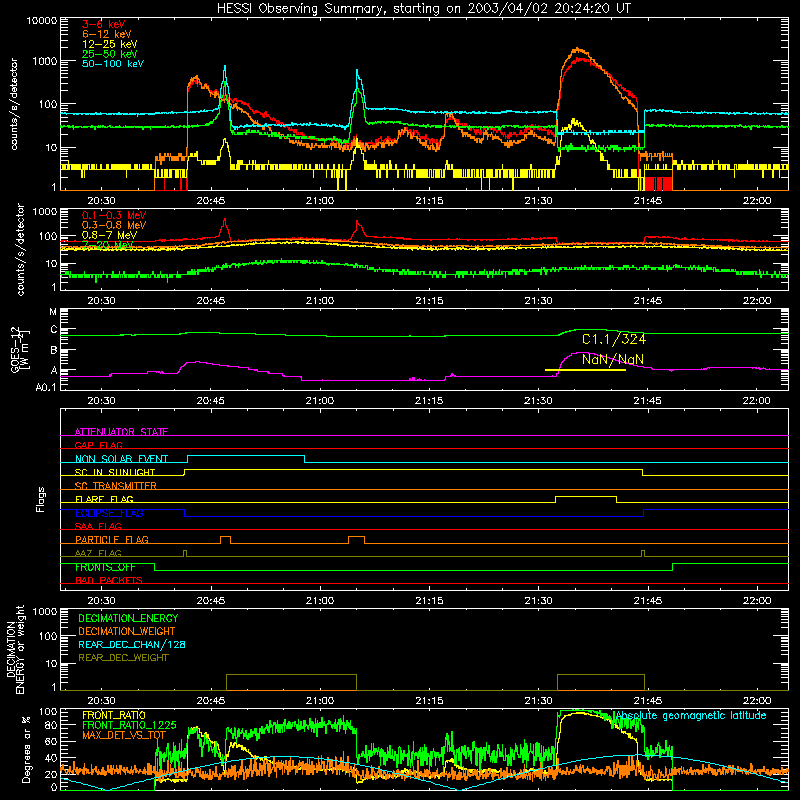Click the DECIMATION ENERGY or weight axis label
800x800 pixels.
(x=15, y=649)
